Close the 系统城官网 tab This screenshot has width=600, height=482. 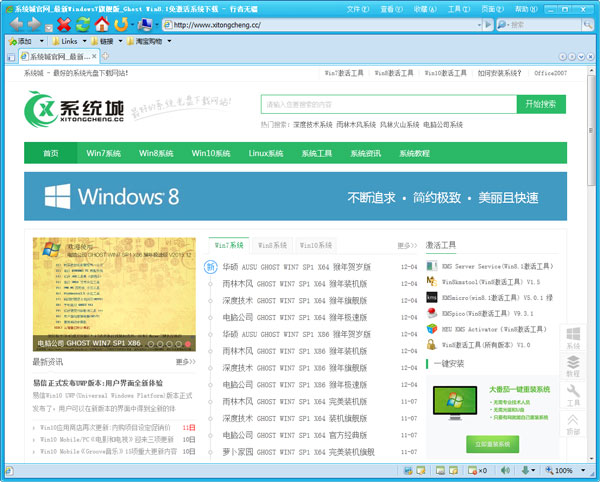(x=94, y=57)
